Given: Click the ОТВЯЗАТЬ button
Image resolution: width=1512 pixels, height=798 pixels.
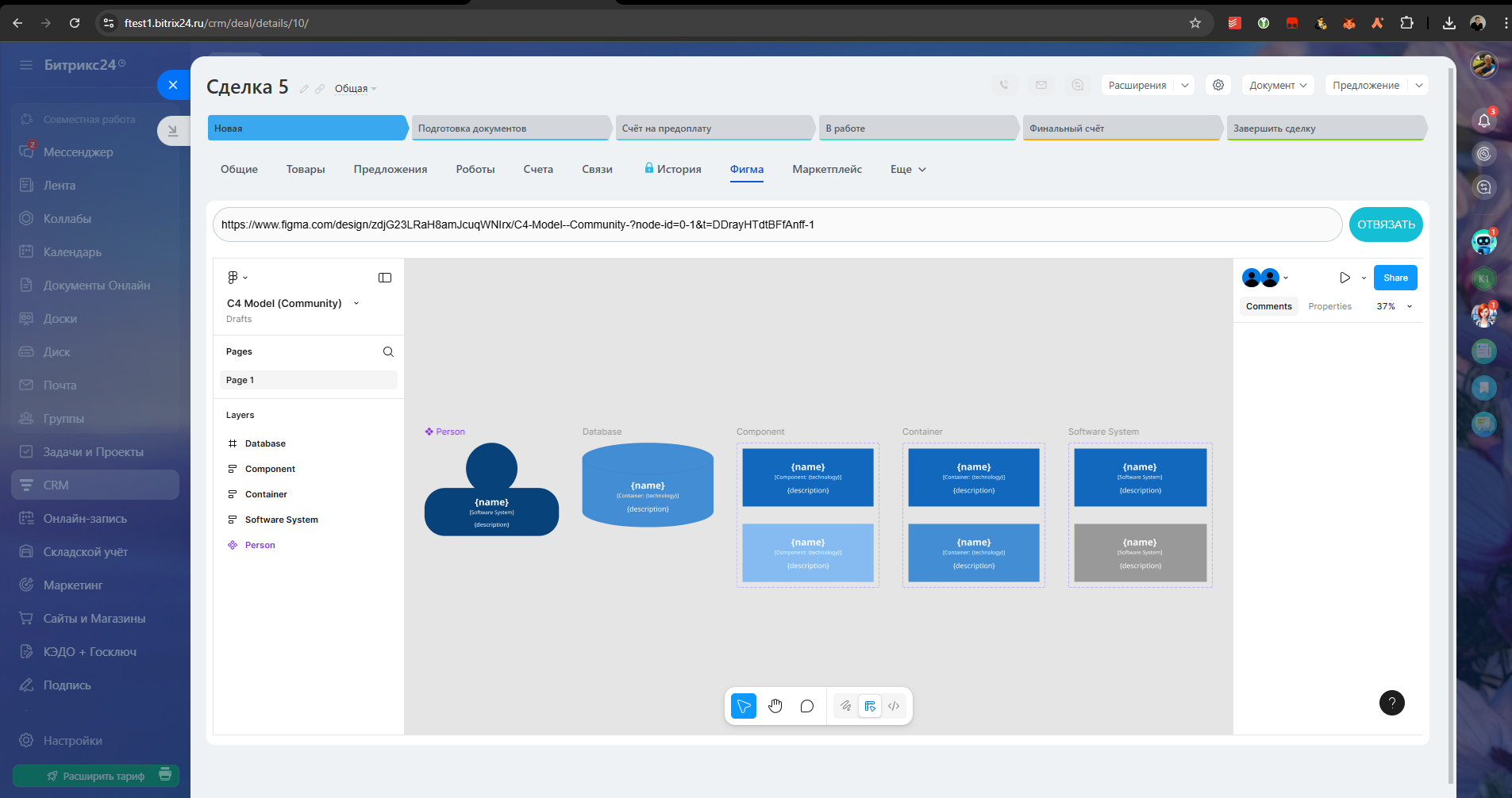Looking at the screenshot, I should click(x=1386, y=224).
